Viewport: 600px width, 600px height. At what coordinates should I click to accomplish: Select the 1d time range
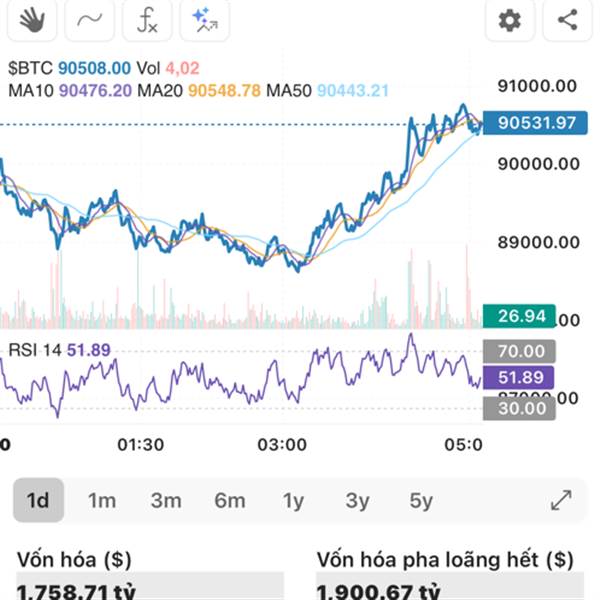tap(38, 500)
